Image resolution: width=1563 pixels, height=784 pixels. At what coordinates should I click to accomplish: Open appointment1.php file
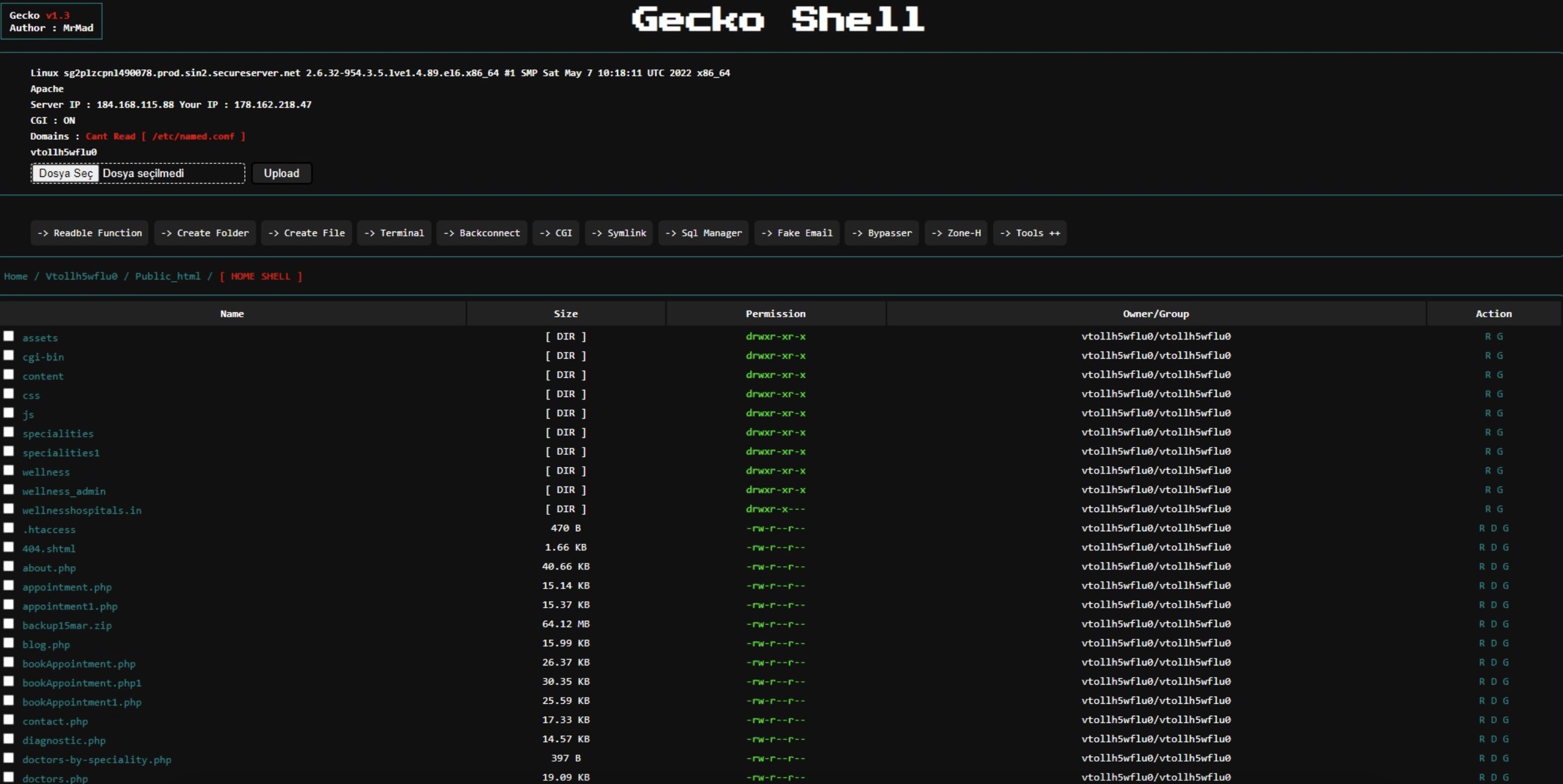70,607
